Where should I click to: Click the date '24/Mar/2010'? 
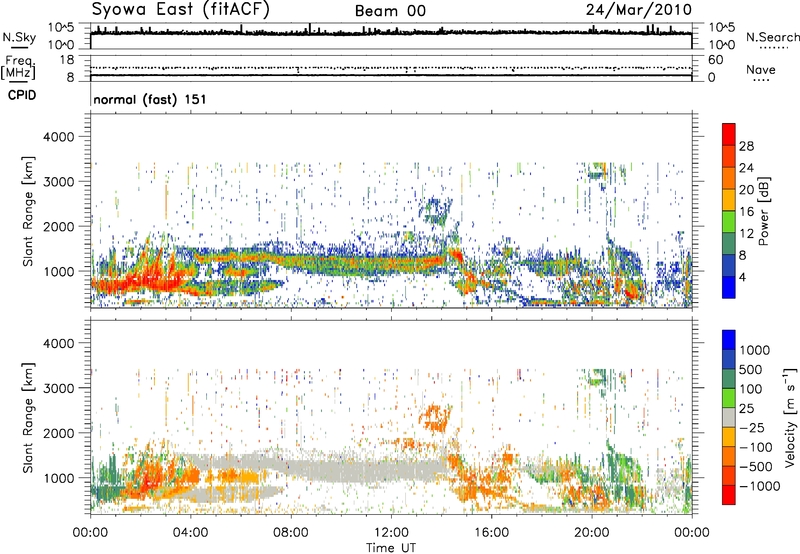639,10
